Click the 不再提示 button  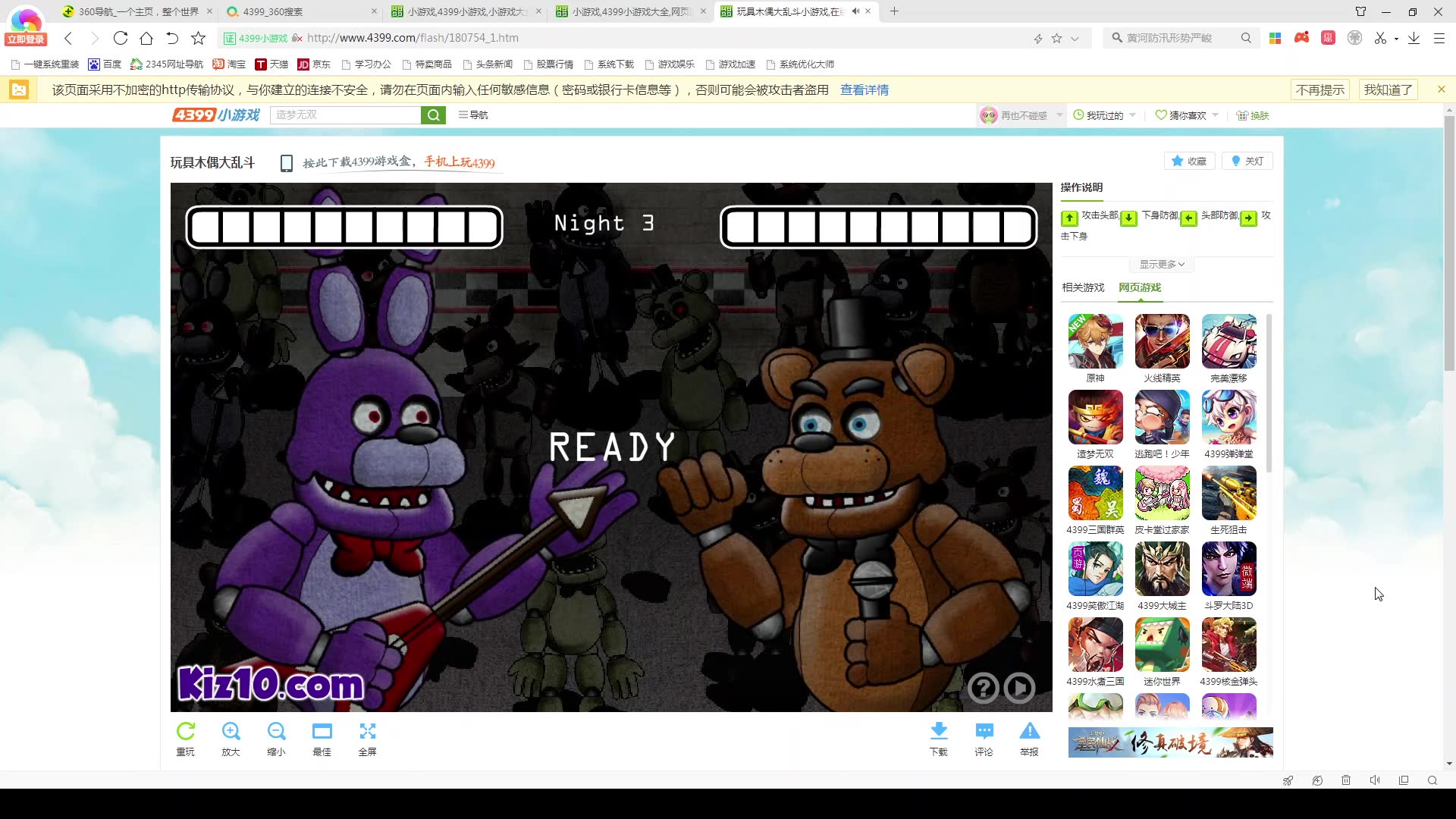tap(1319, 89)
